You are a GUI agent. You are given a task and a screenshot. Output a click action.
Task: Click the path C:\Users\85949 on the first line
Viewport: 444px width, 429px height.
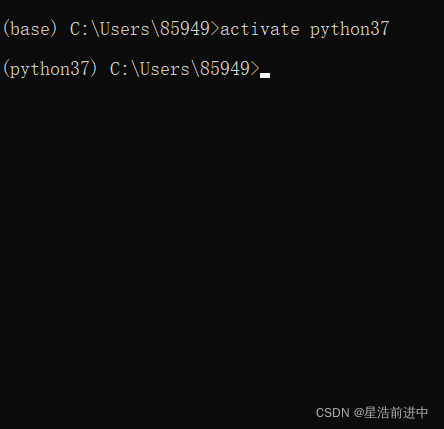tap(140, 29)
